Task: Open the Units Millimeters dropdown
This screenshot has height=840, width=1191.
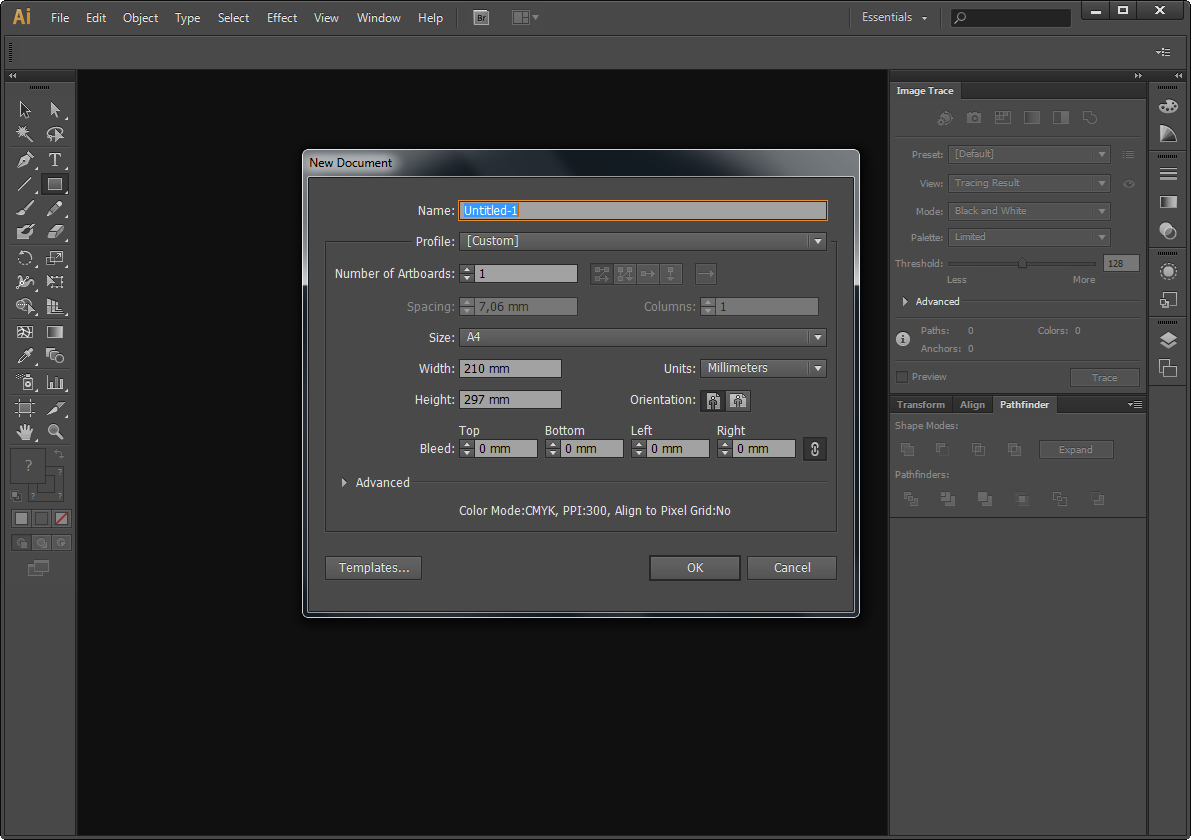Action: [763, 368]
